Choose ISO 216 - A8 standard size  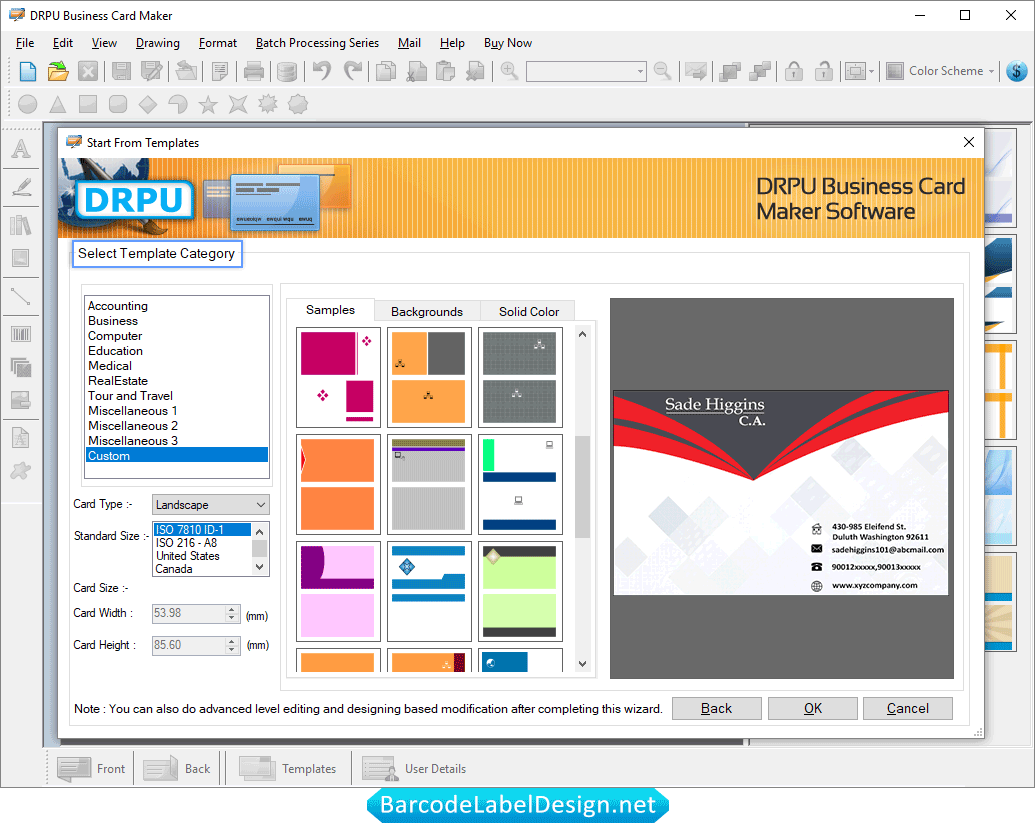click(x=187, y=543)
